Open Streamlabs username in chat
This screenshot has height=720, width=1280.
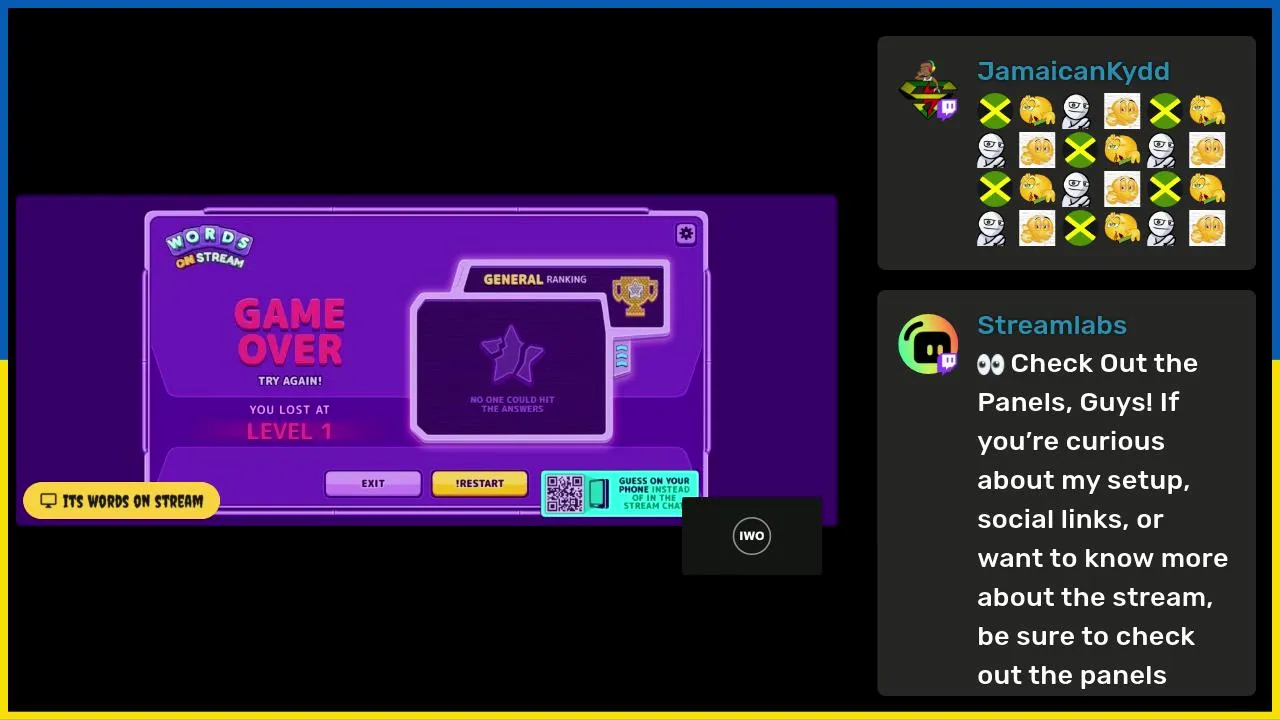1052,325
